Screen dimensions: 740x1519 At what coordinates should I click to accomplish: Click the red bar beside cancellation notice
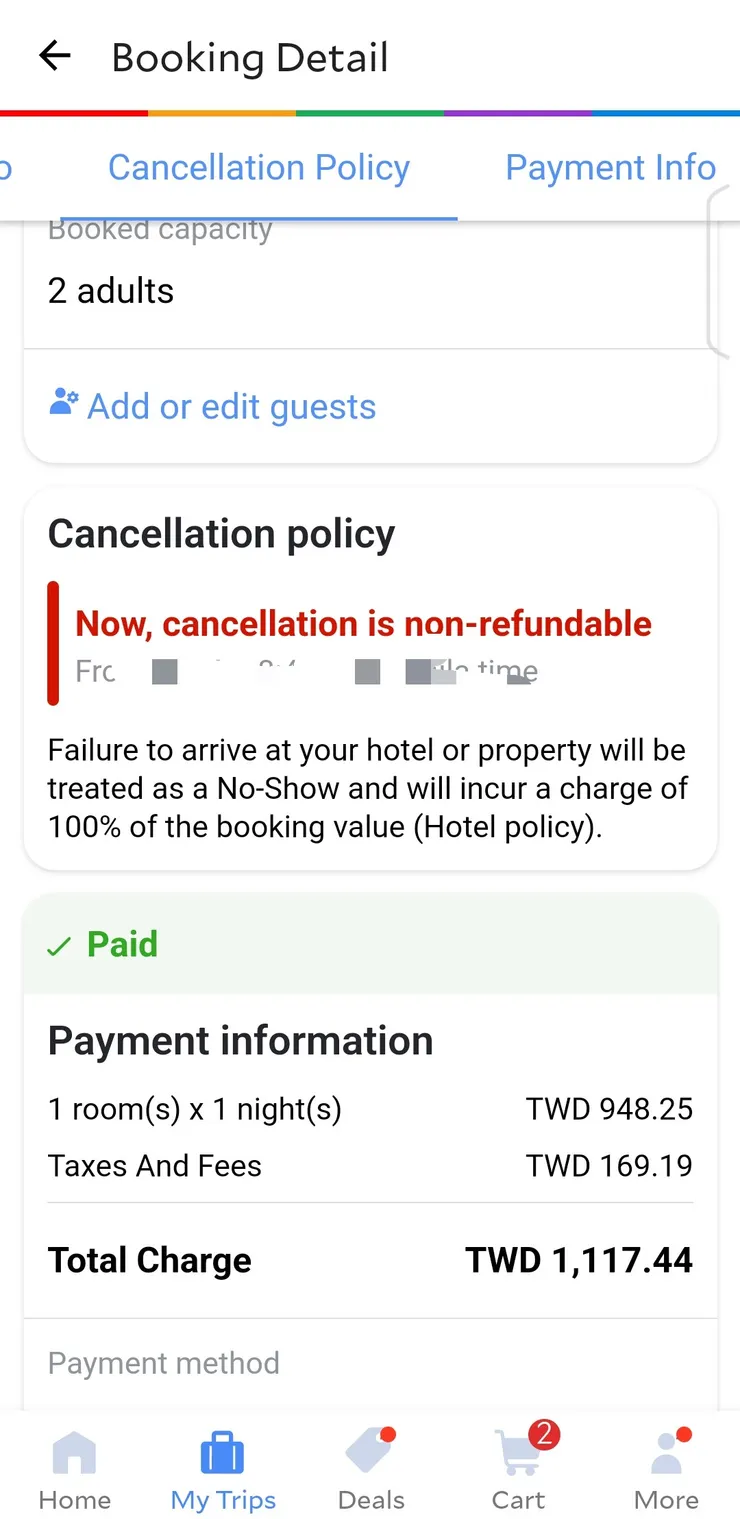(x=53, y=643)
